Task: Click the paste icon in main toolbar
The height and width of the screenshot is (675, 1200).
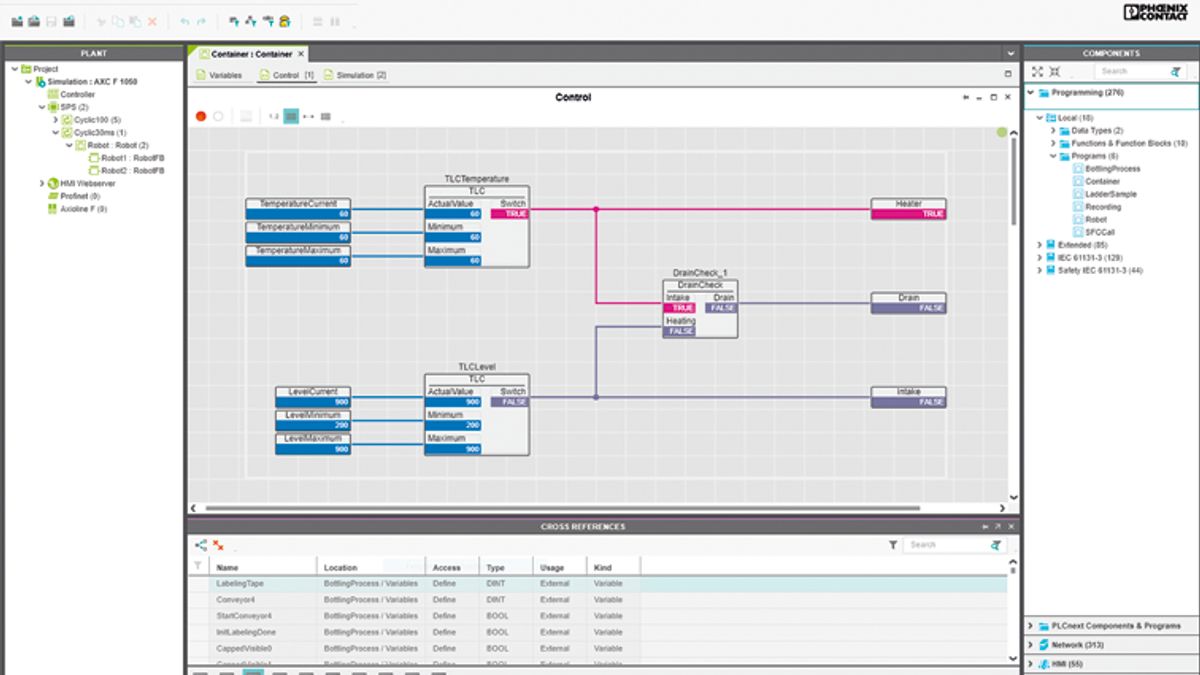Action: [135, 21]
